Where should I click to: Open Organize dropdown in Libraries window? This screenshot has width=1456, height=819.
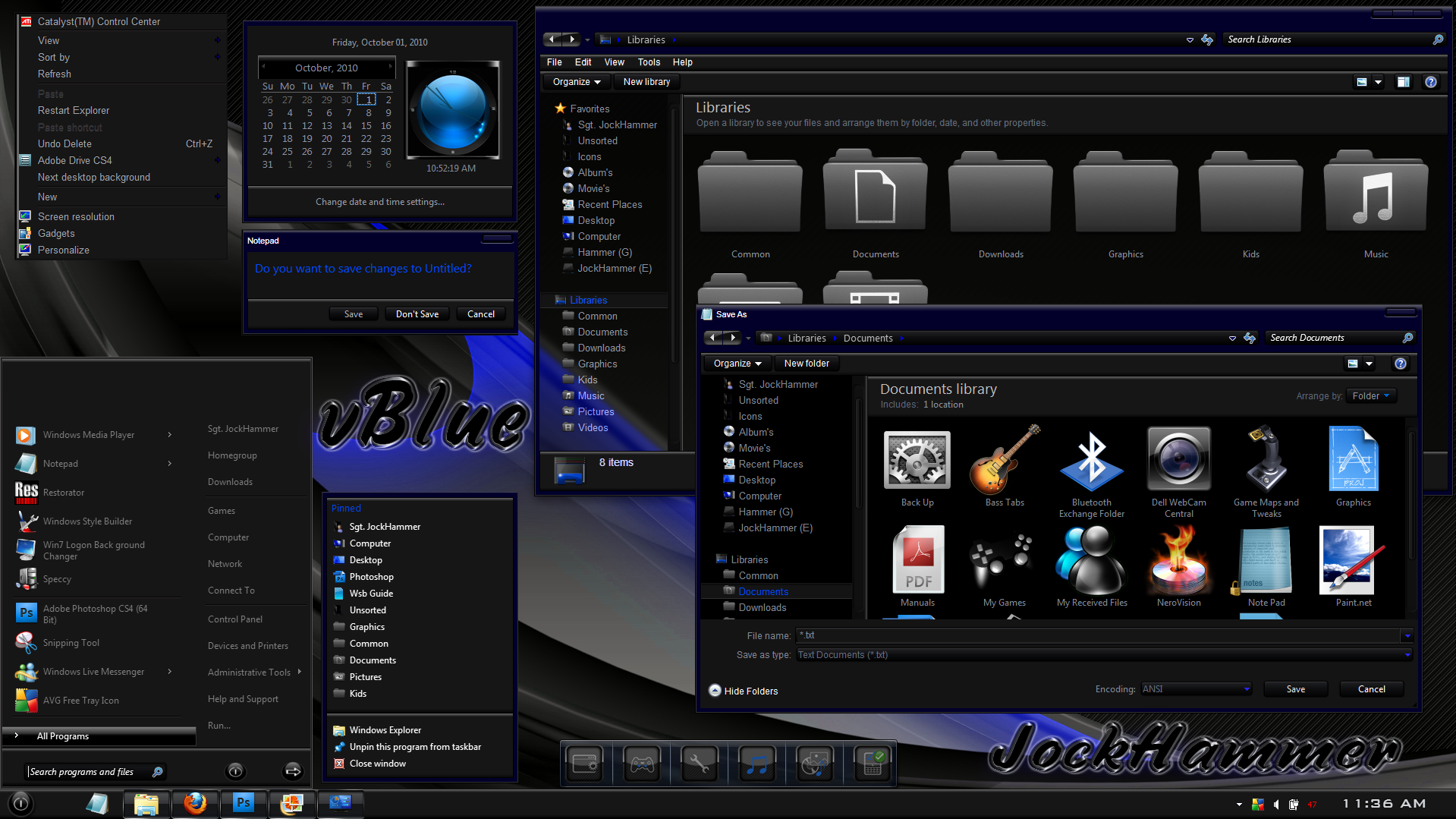(577, 82)
